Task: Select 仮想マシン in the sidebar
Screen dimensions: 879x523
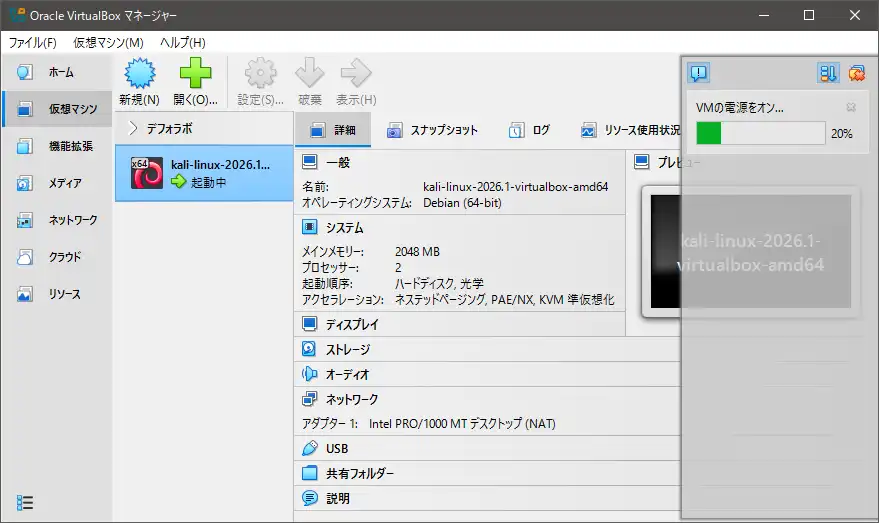Action: click(56, 109)
